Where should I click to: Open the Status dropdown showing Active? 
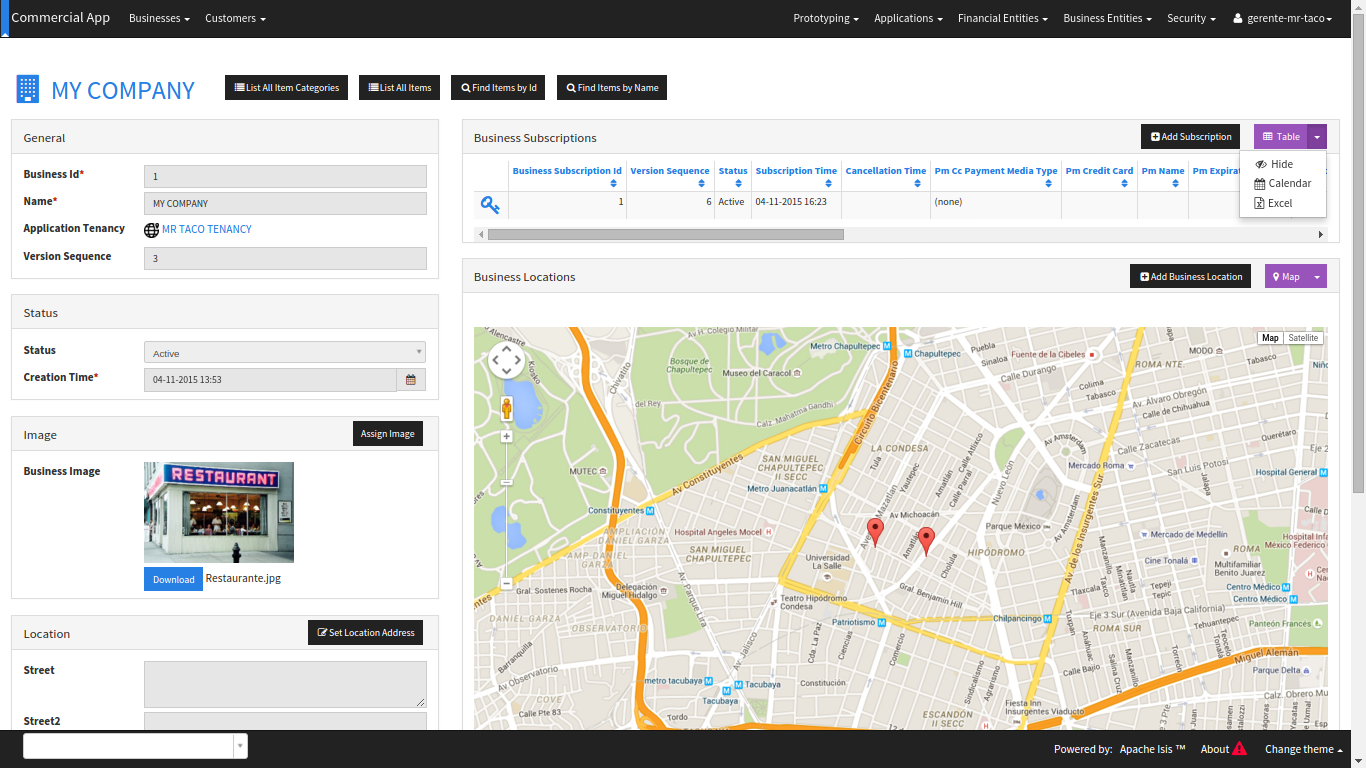pyautogui.click(x=285, y=353)
